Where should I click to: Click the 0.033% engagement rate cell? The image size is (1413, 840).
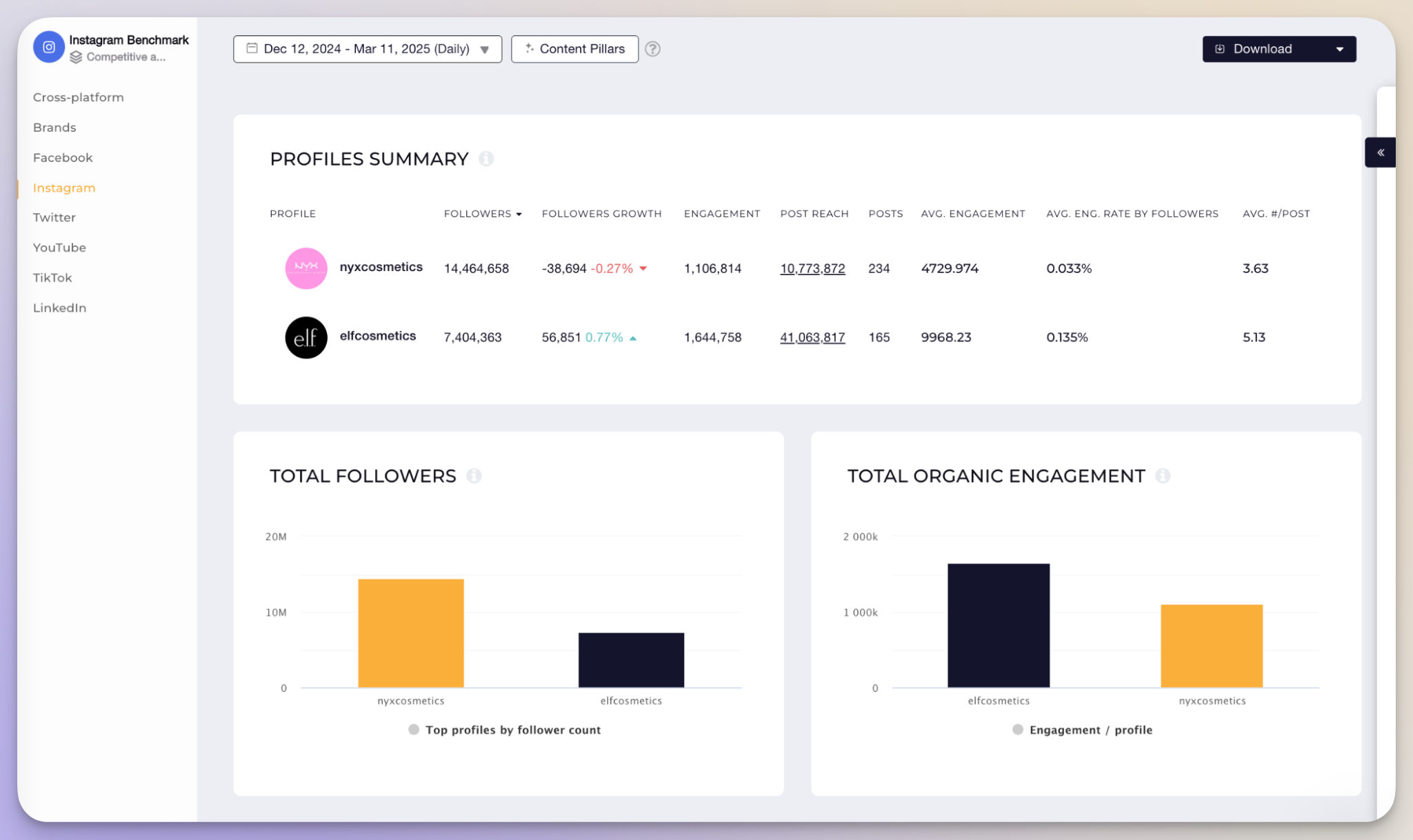click(x=1069, y=268)
